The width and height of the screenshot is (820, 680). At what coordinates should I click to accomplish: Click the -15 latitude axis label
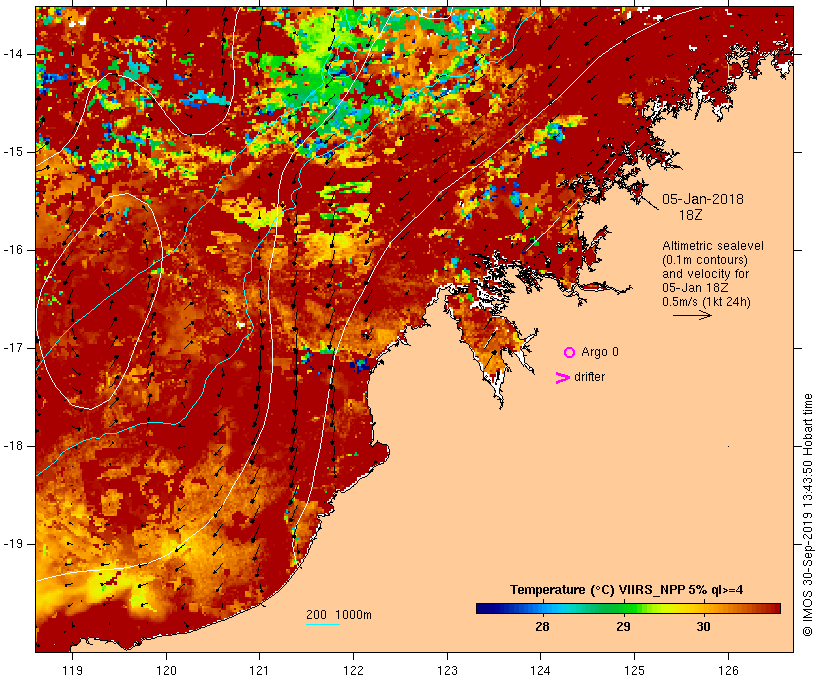(12, 152)
